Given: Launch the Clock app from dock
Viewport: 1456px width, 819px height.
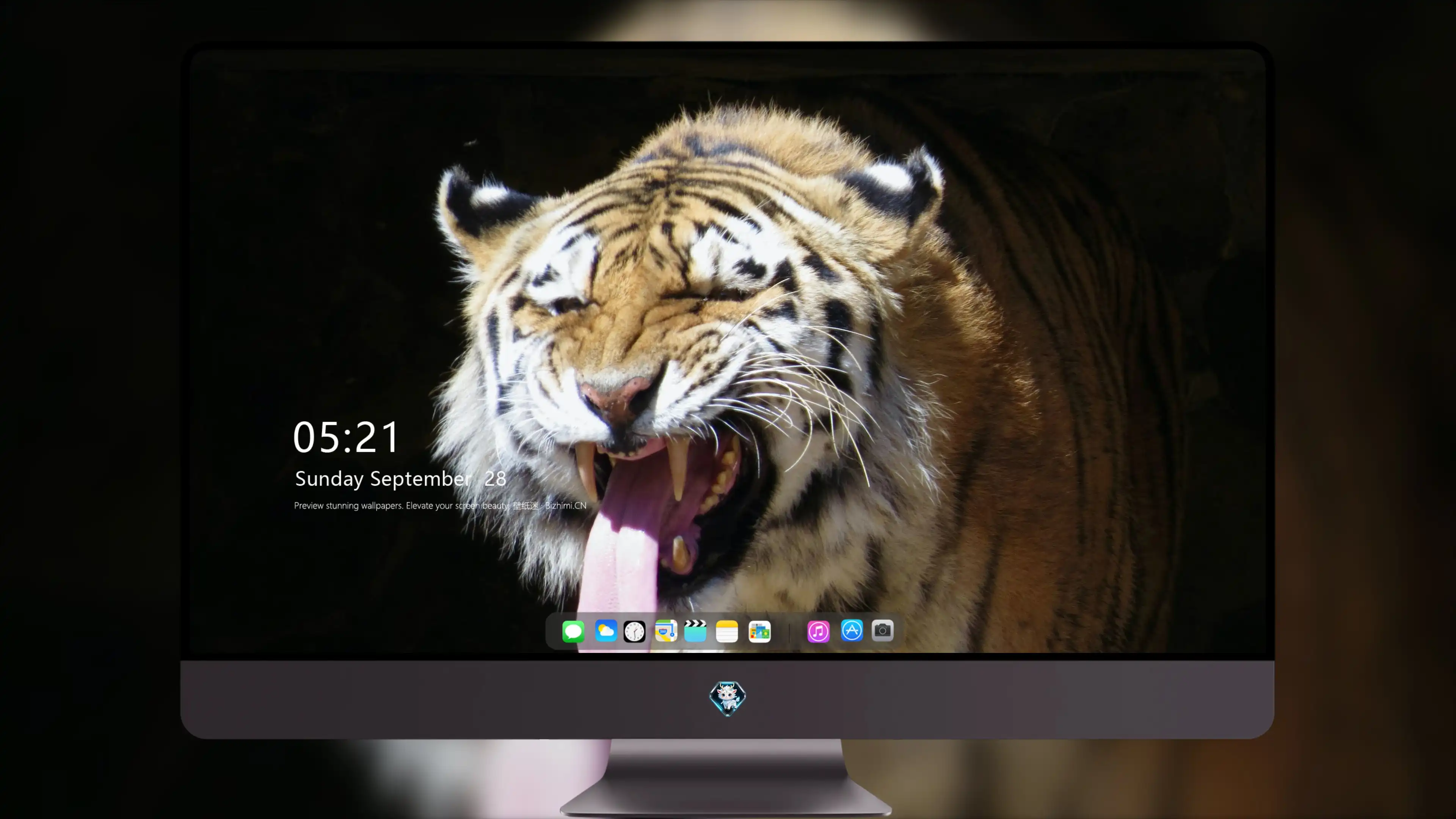Looking at the screenshot, I should tap(634, 631).
